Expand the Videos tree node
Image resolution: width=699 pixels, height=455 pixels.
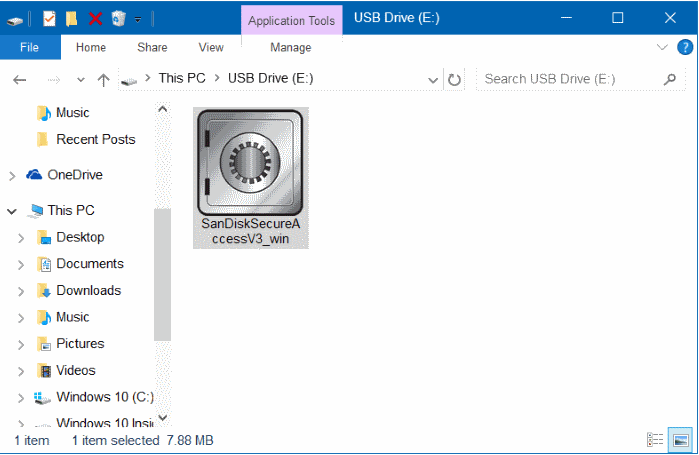click(21, 371)
